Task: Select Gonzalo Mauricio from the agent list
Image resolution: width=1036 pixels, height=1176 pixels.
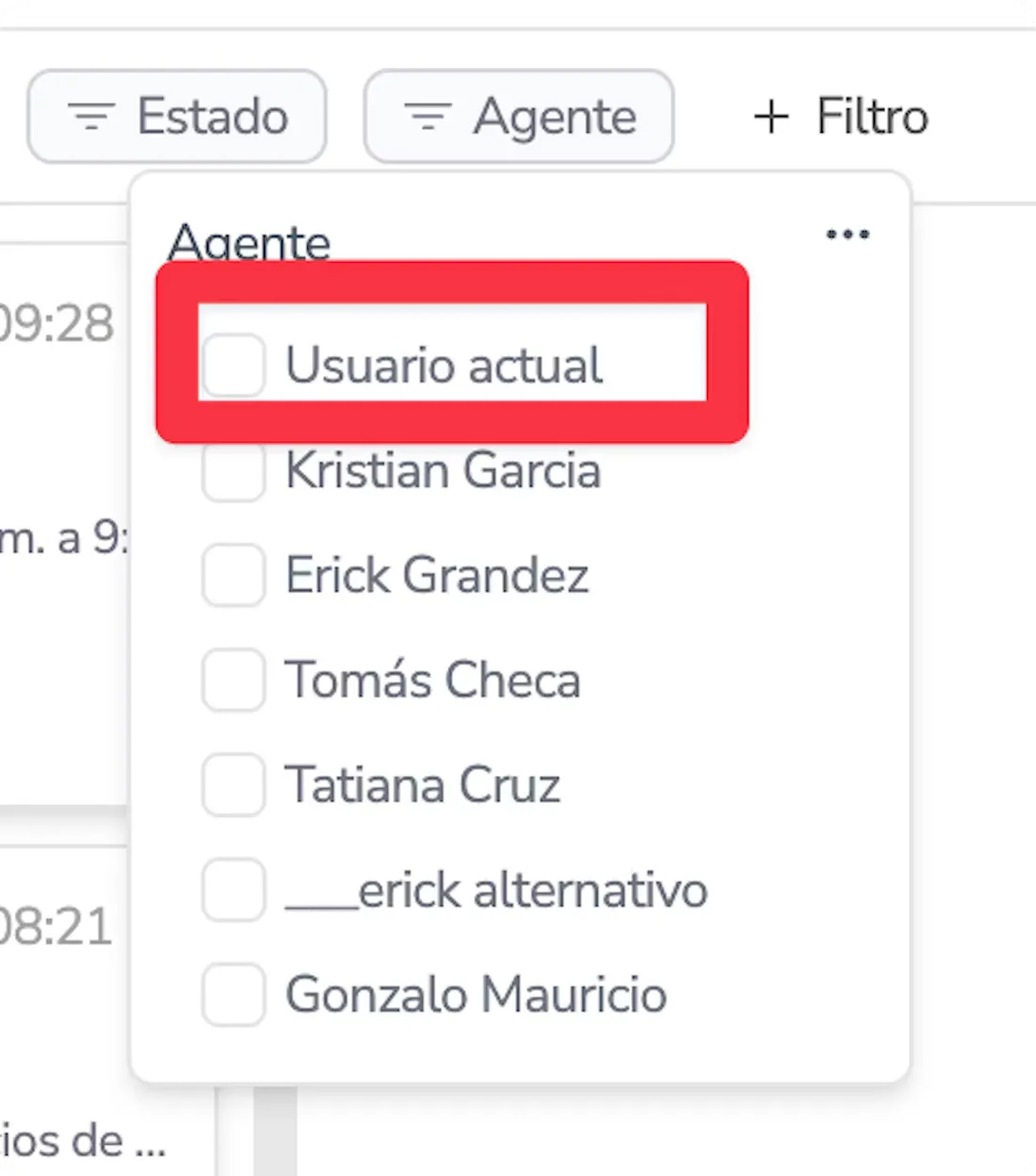Action: pyautogui.click(x=477, y=994)
